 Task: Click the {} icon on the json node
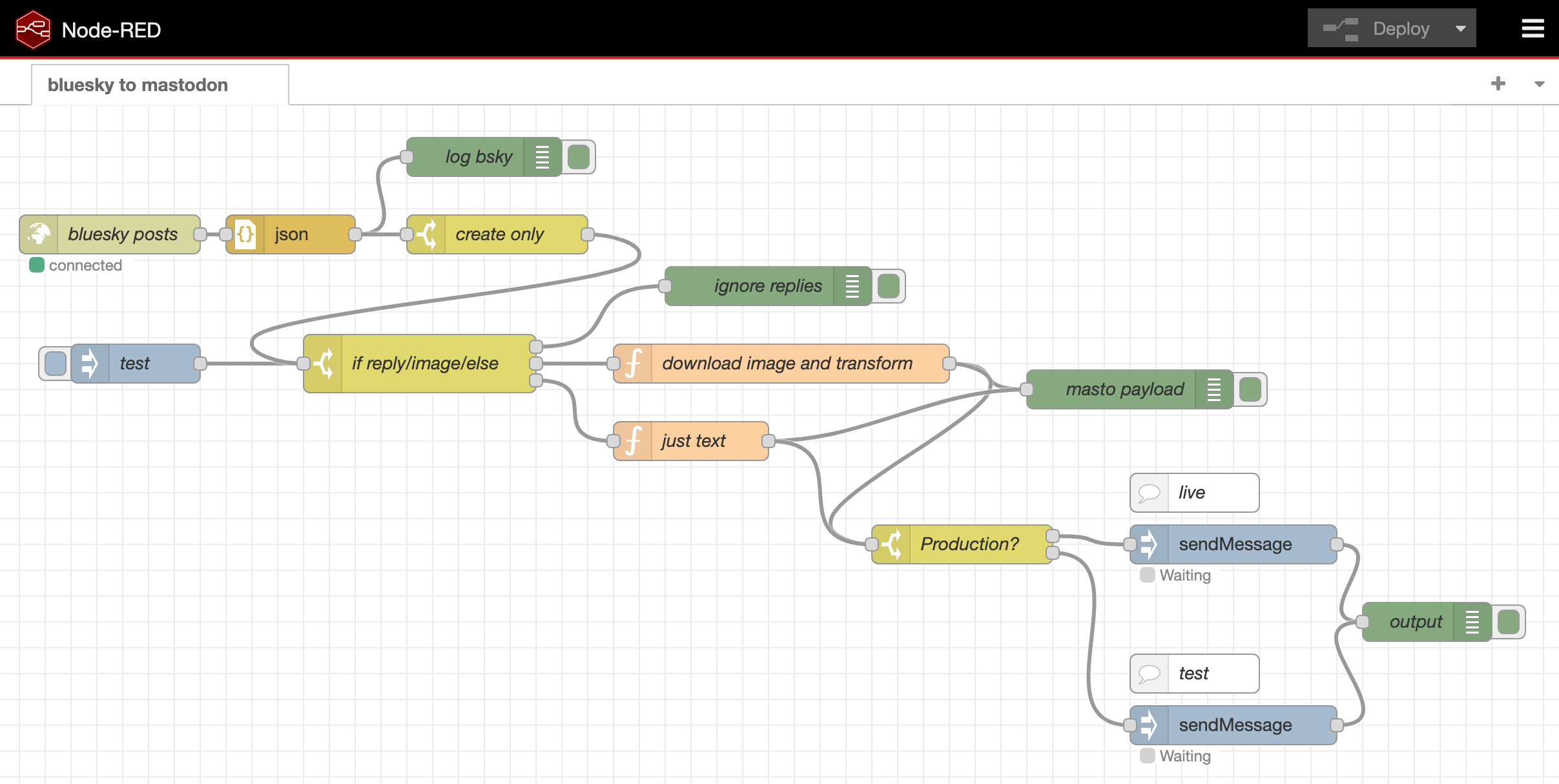[x=246, y=234]
